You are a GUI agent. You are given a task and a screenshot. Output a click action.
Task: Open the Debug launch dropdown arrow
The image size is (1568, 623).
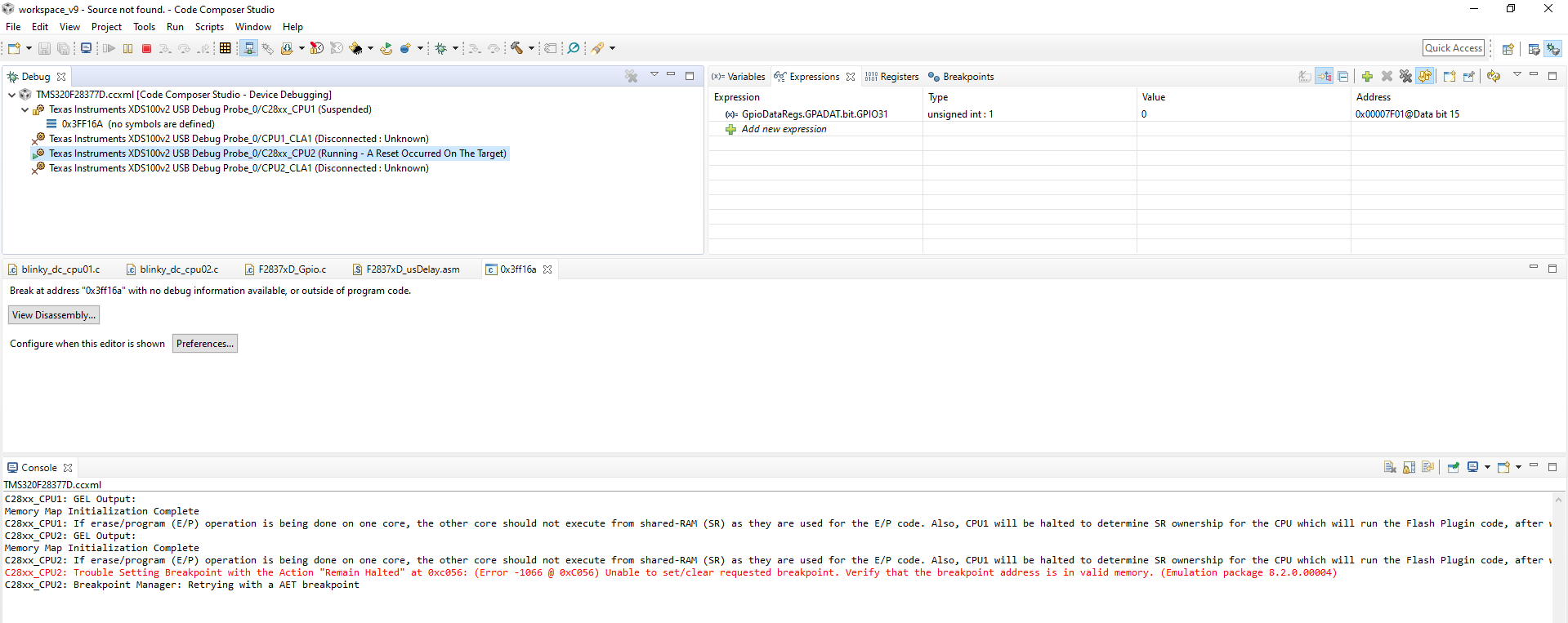coord(455,48)
